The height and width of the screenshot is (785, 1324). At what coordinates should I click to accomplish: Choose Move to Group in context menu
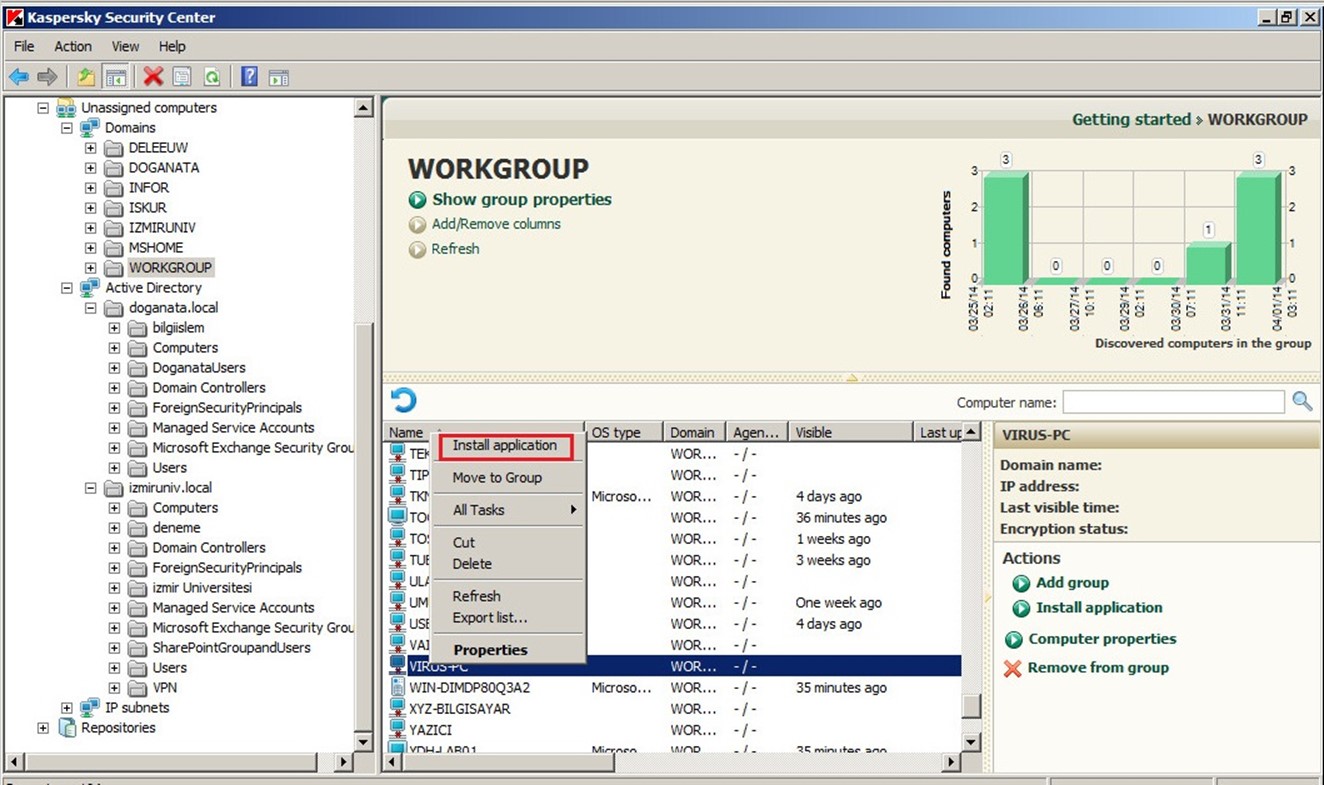coord(508,478)
